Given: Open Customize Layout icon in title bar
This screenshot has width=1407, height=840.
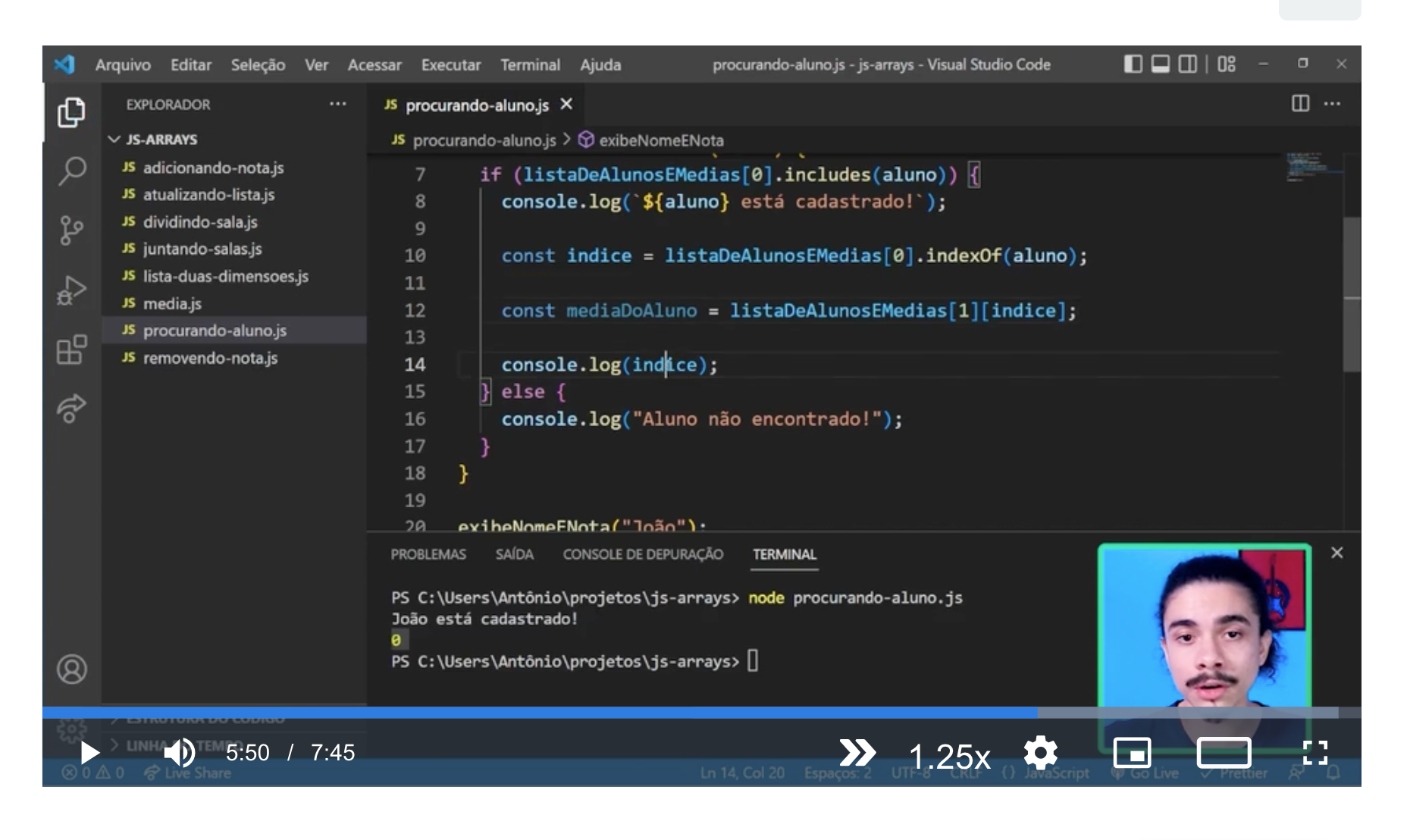Looking at the screenshot, I should [x=1227, y=64].
